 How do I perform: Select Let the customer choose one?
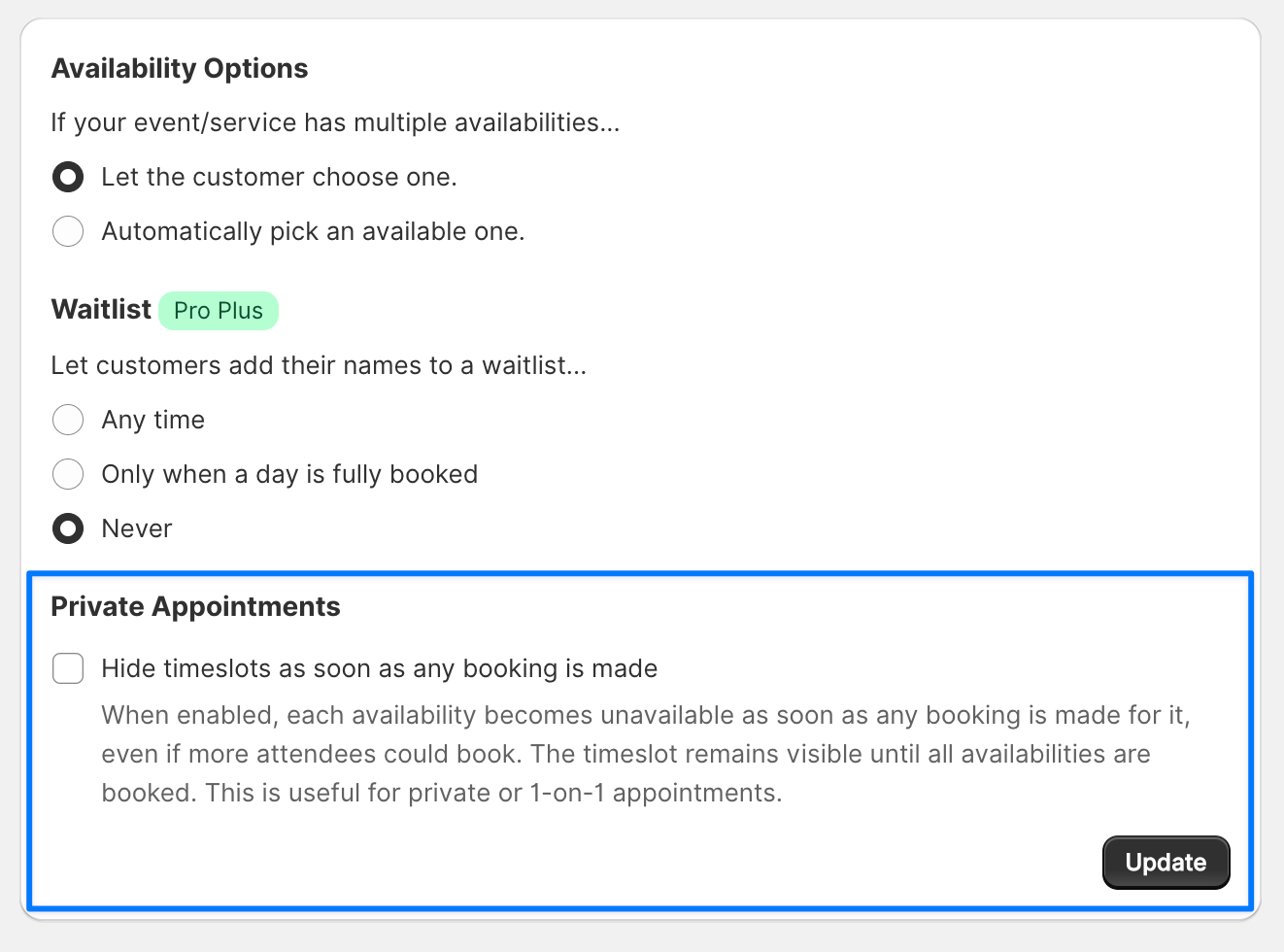click(x=68, y=177)
